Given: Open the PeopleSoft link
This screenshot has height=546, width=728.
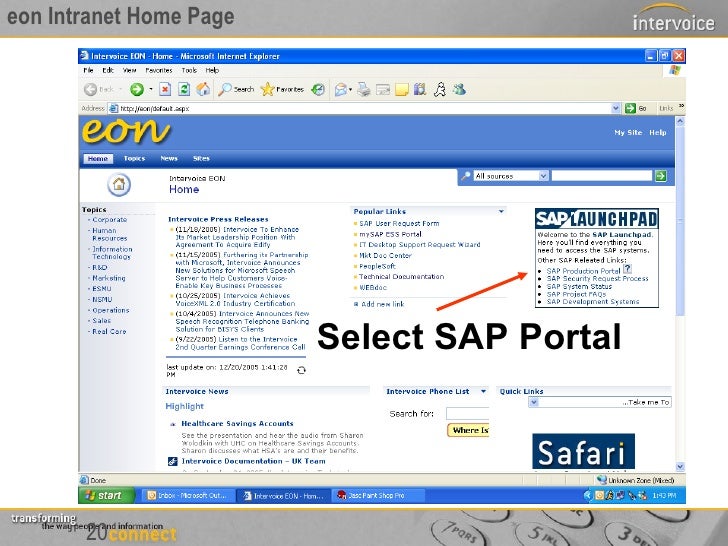Looking at the screenshot, I should [377, 266].
